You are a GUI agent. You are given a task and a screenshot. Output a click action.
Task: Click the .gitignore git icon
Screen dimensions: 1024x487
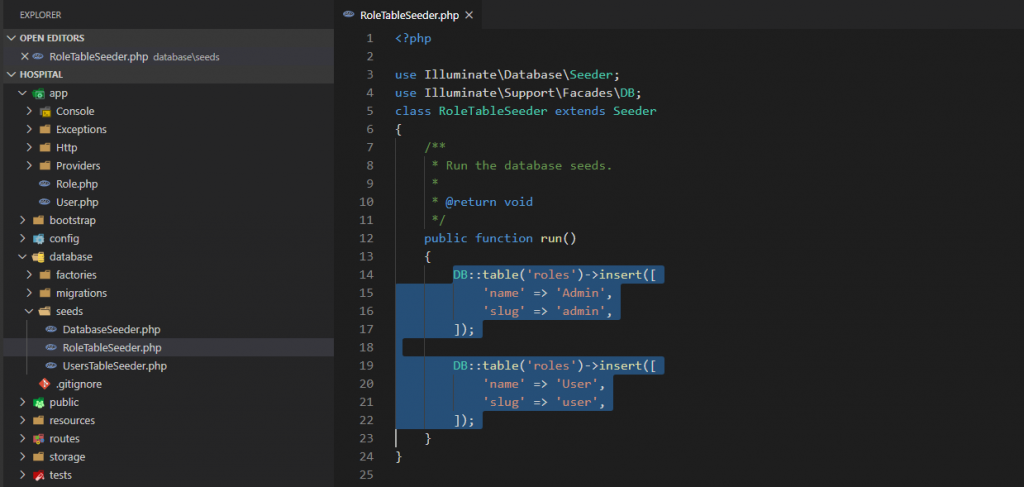click(44, 384)
